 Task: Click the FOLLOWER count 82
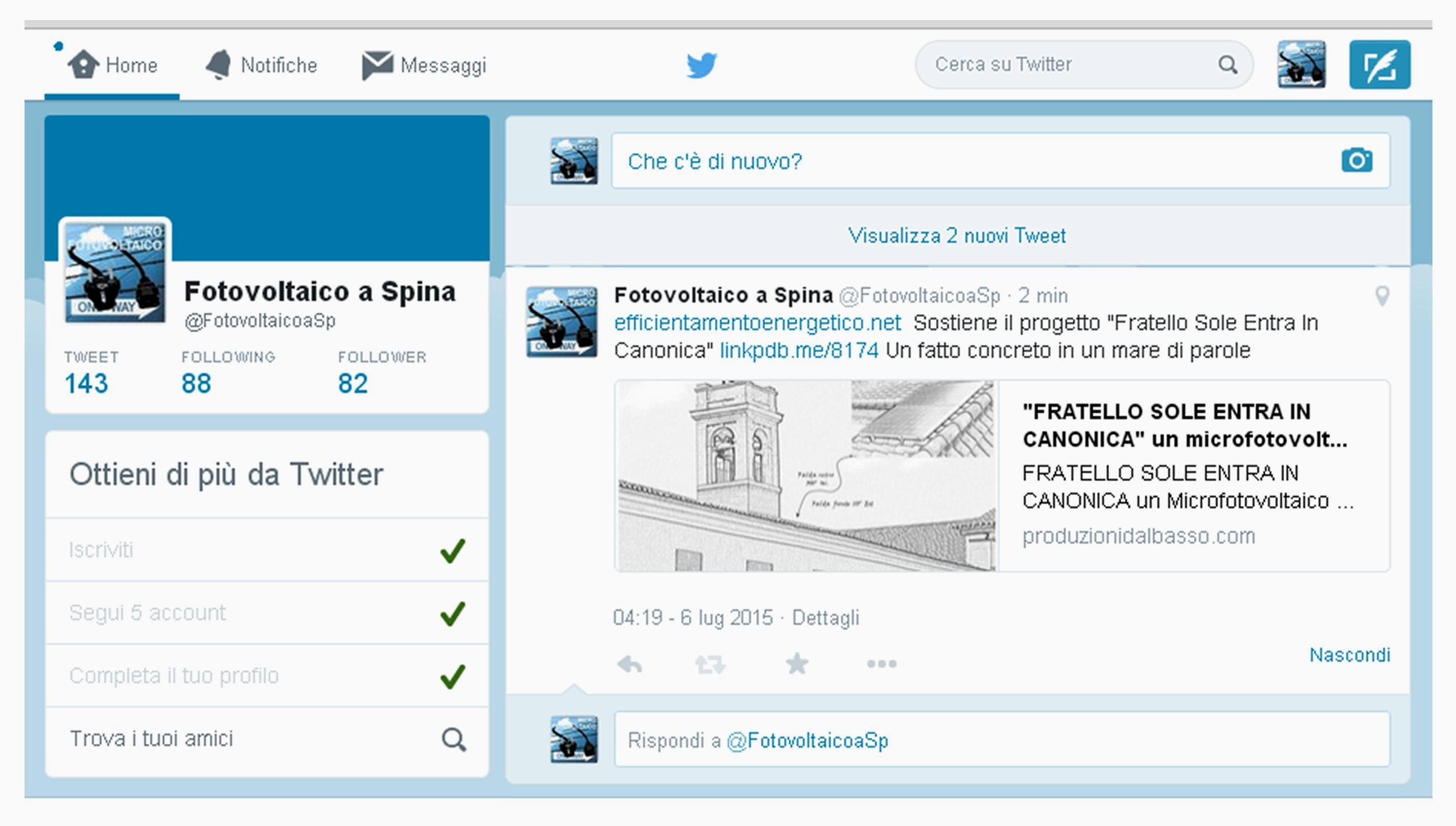click(353, 384)
